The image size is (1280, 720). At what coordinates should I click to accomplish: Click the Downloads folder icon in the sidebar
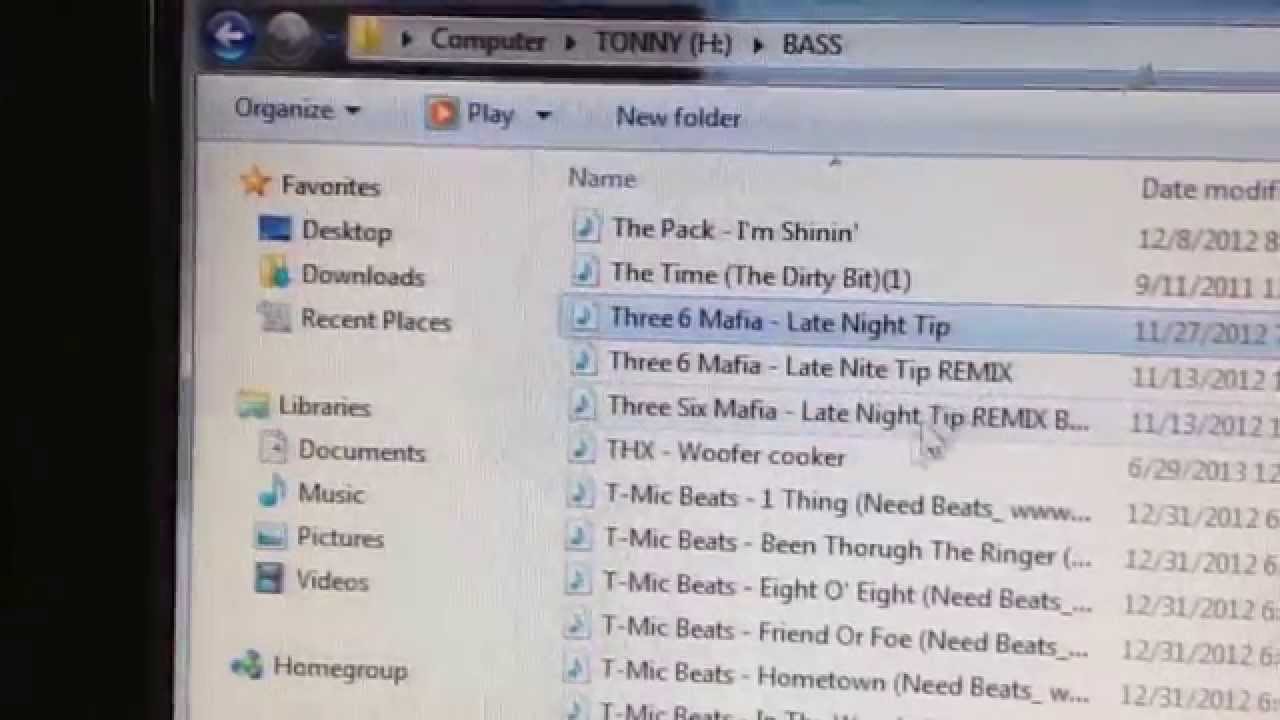274,273
